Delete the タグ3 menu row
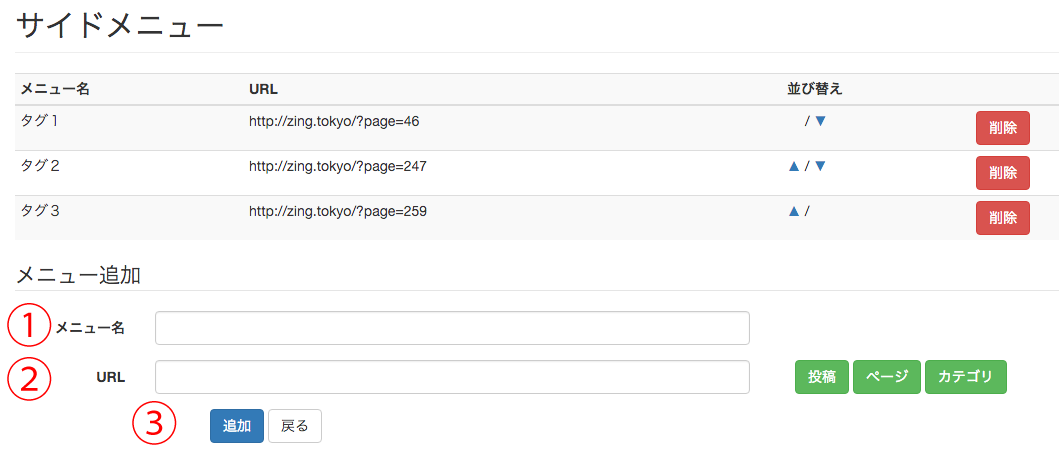This screenshot has width=1059, height=461. coord(1002,218)
